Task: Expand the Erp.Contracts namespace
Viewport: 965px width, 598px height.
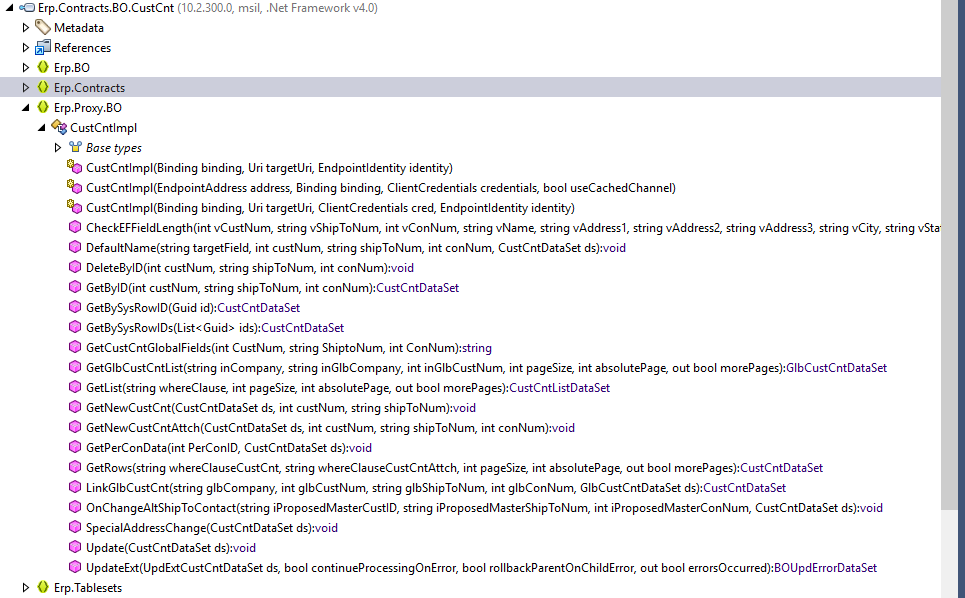Action: pos(25,87)
